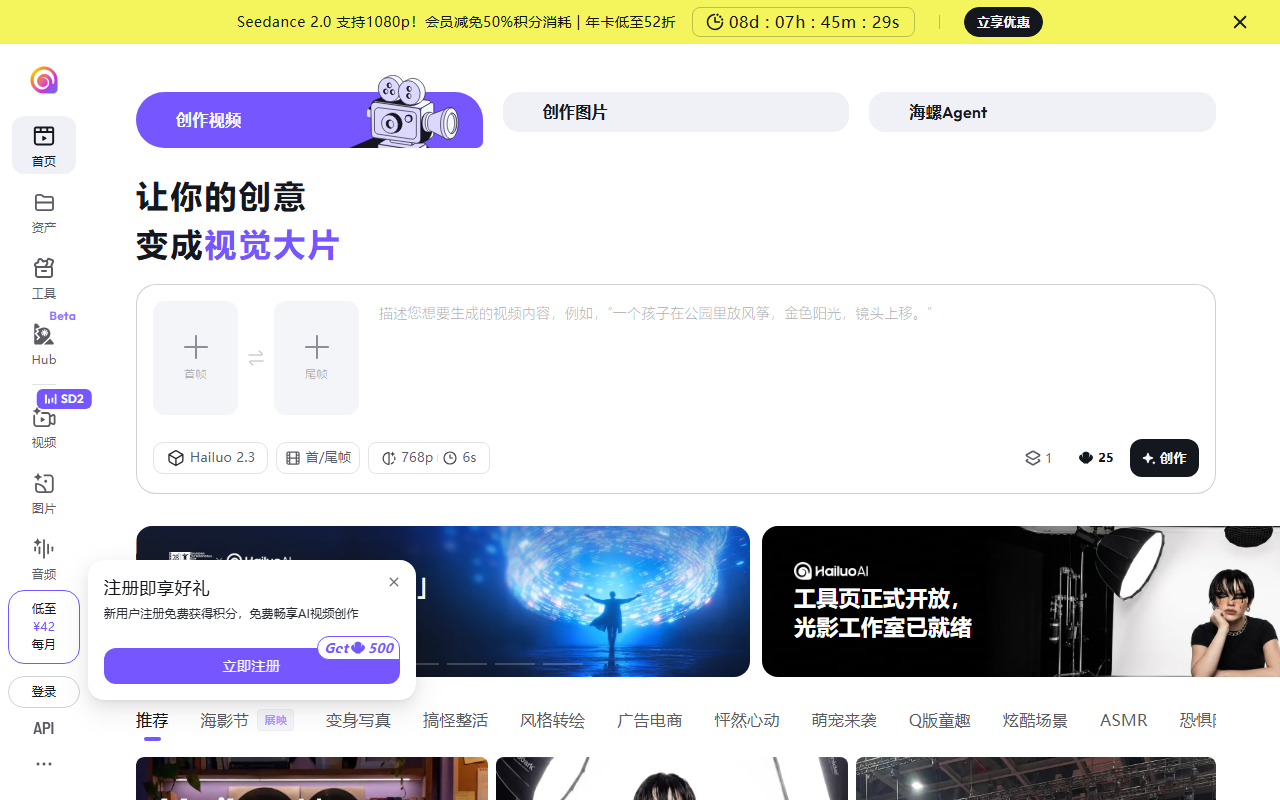Click the layers count icon showing 1

tap(1039, 458)
